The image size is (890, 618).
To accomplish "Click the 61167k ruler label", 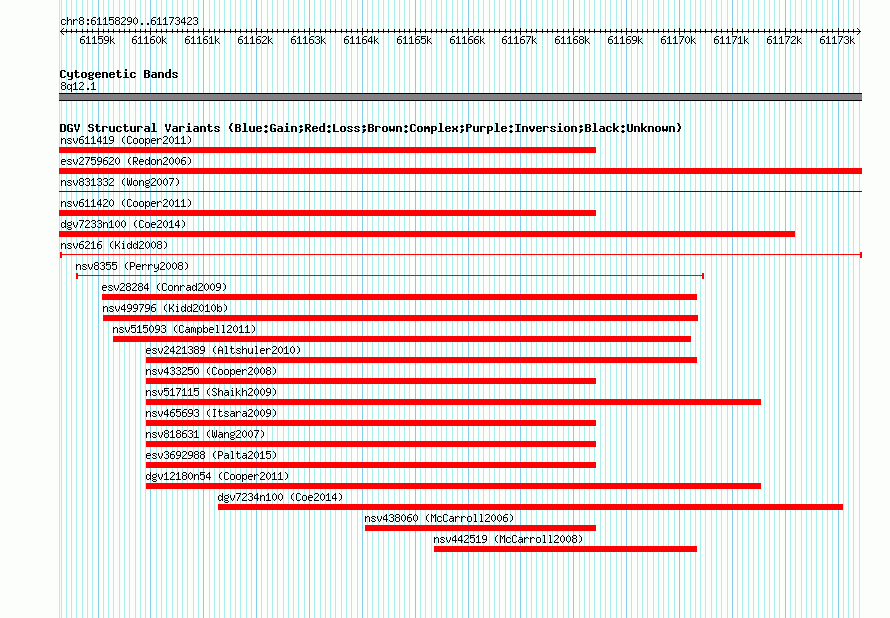I will point(519,40).
